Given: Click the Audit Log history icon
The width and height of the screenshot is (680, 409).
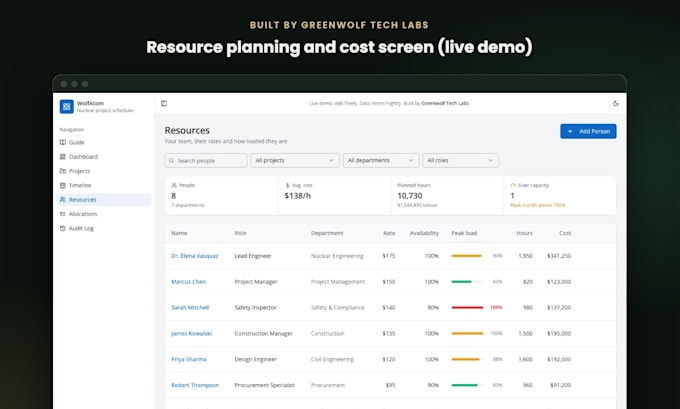Looking at the screenshot, I should tap(63, 228).
